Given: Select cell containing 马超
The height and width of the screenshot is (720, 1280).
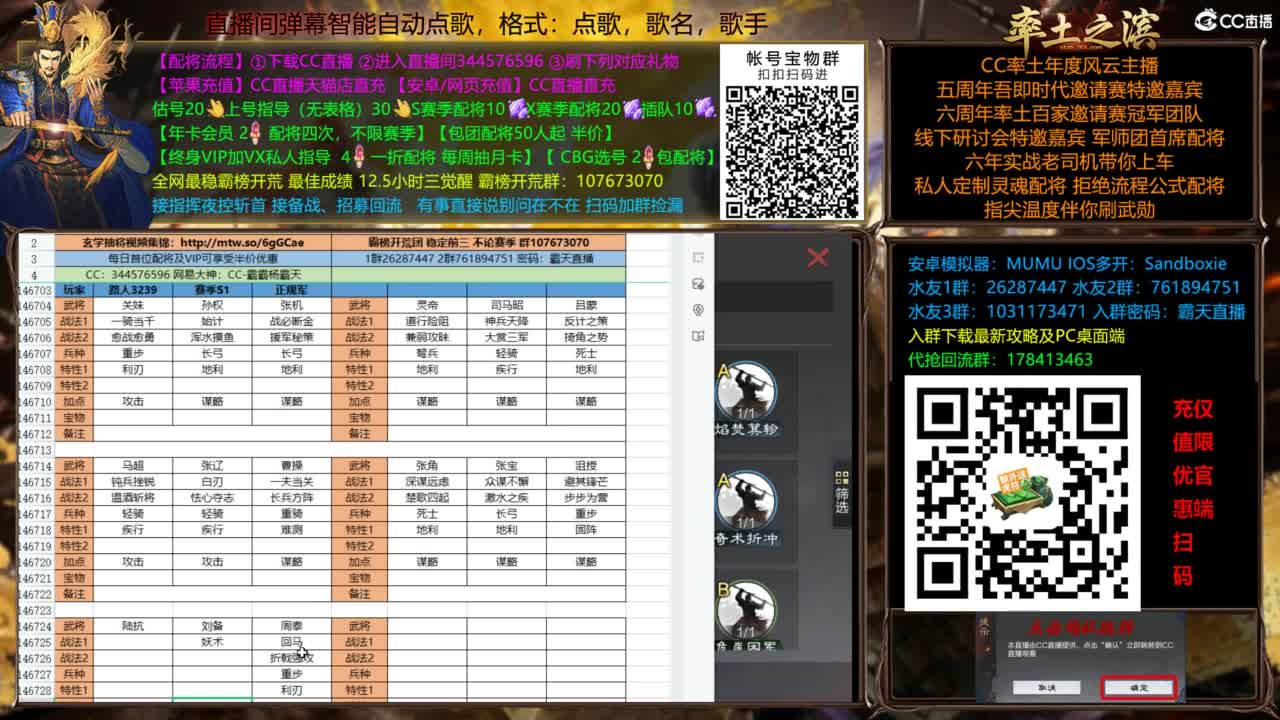Looking at the screenshot, I should click(x=132, y=465).
